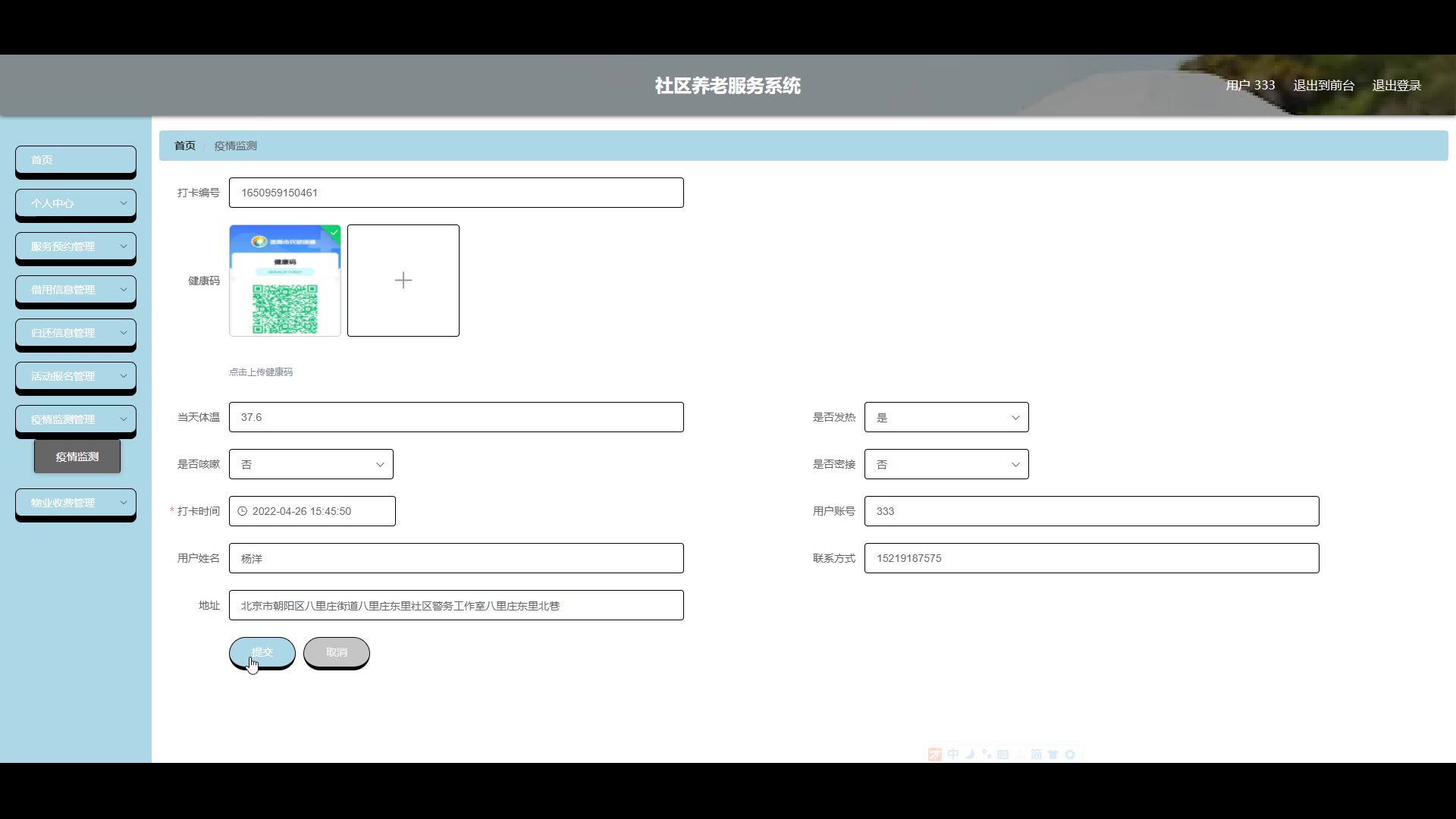Click the 地址 address input field
1456x819 pixels.
coord(456,605)
